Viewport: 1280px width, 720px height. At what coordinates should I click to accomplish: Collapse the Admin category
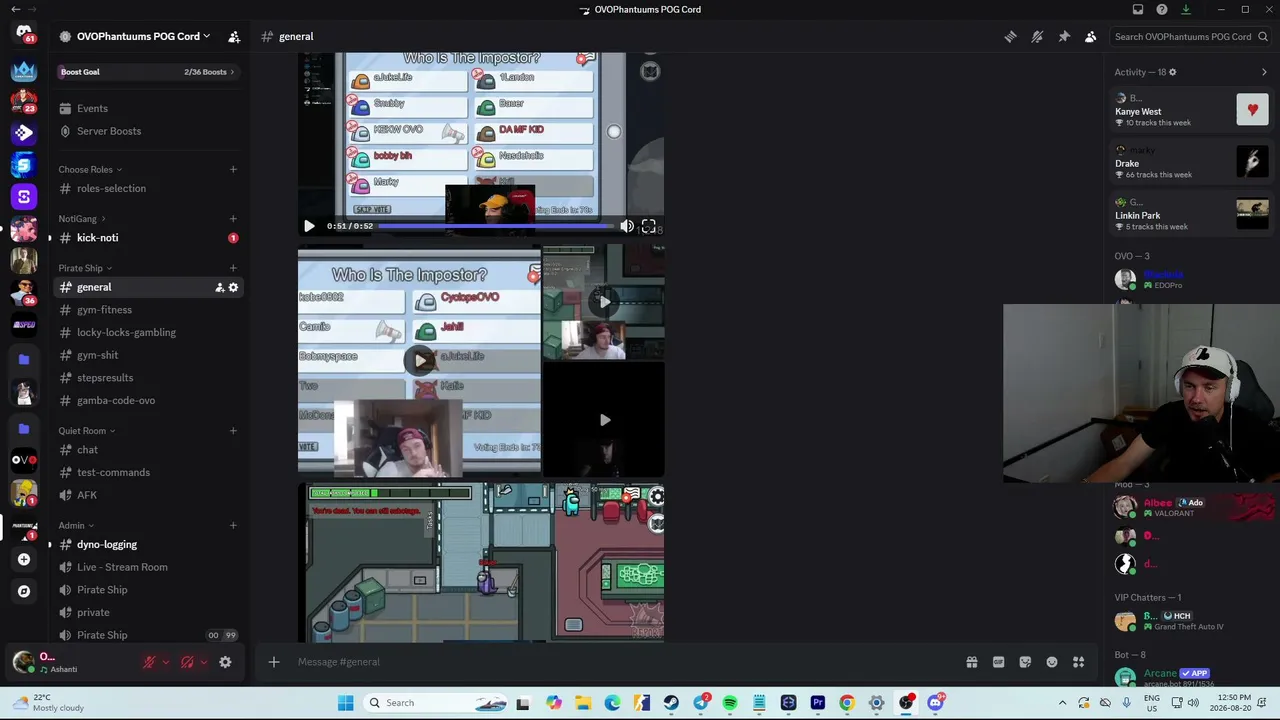point(76,526)
